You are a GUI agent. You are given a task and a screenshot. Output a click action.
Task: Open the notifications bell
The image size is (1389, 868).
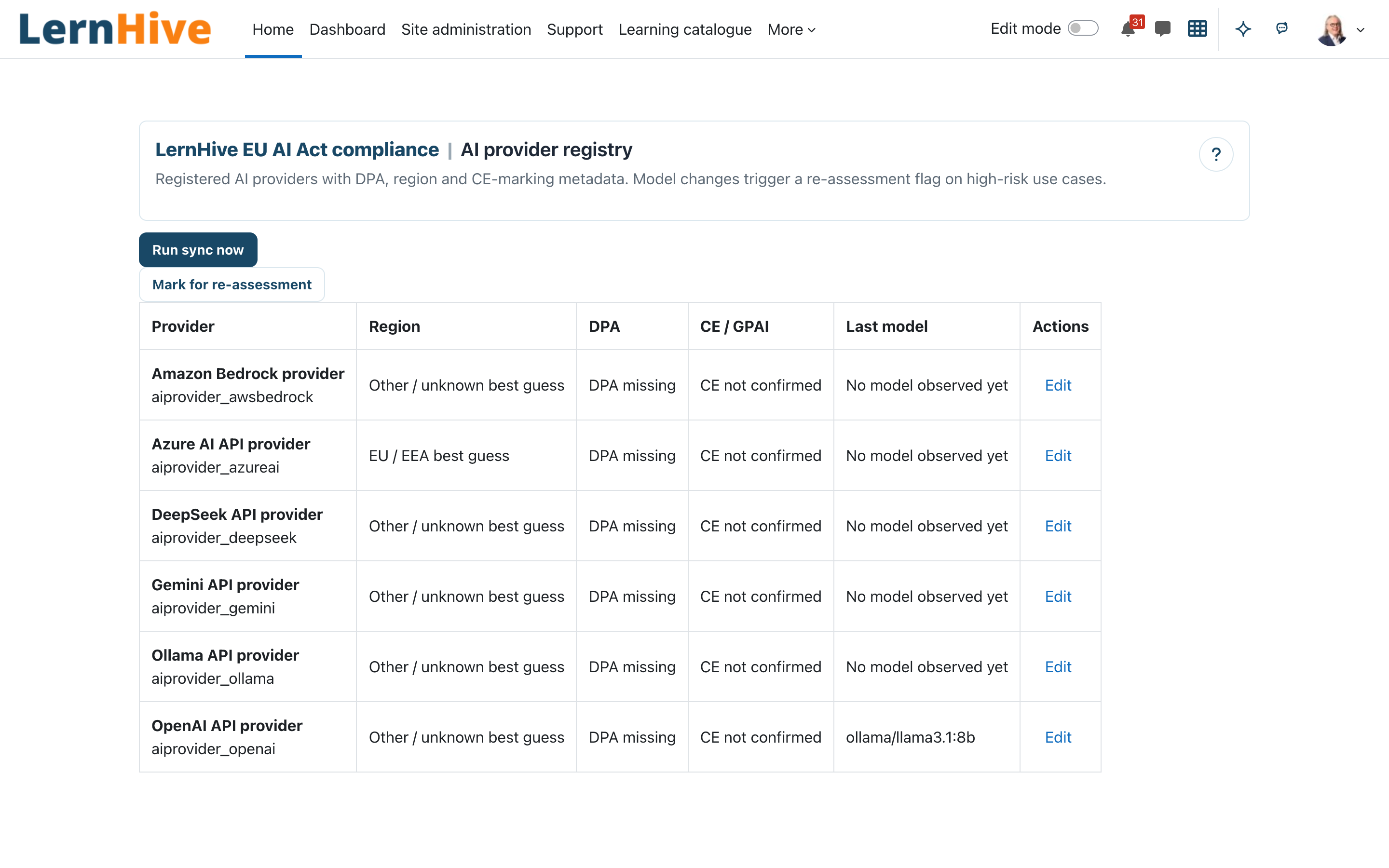[x=1129, y=29]
